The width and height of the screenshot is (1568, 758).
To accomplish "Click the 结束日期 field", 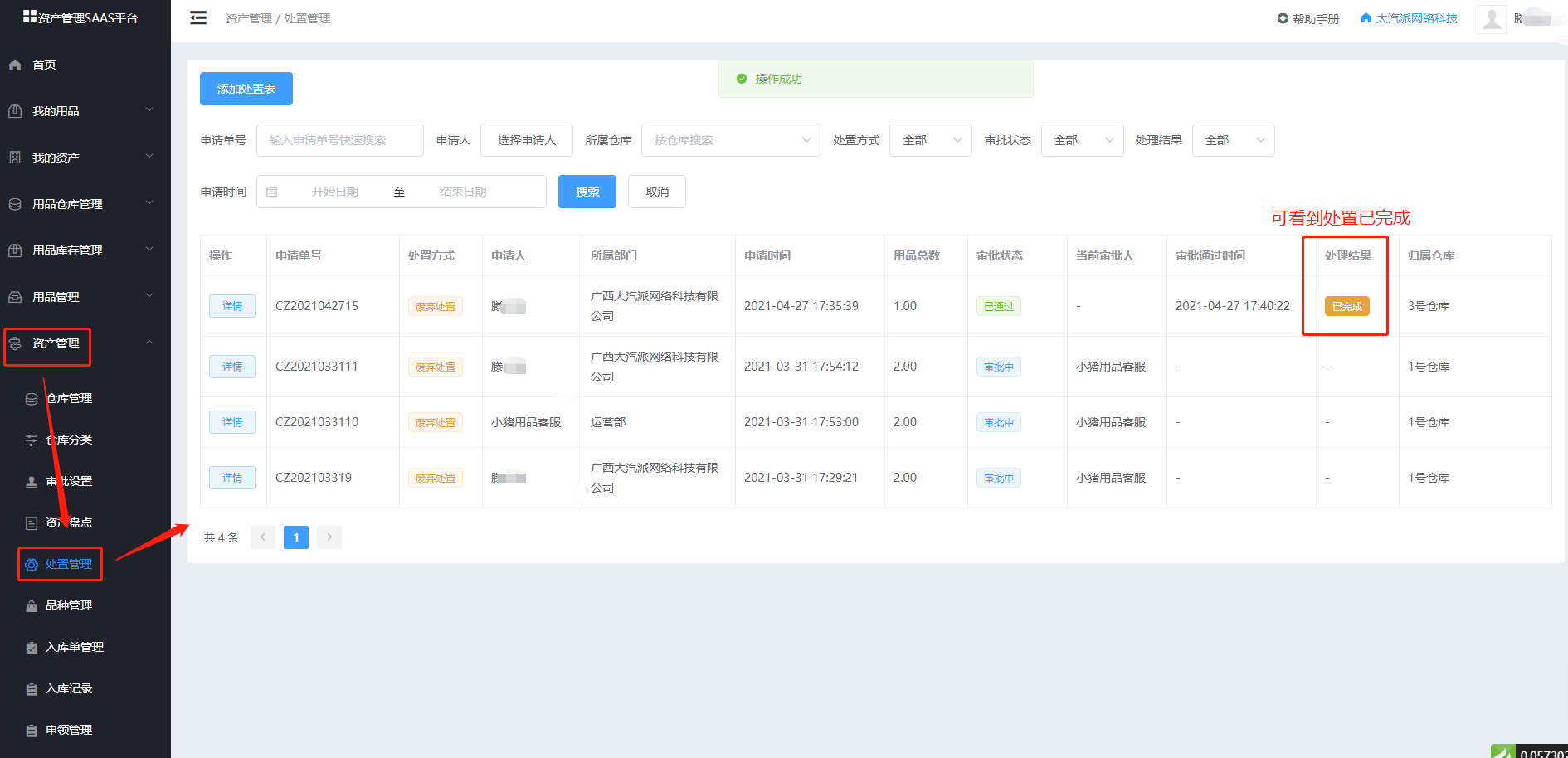I will tap(463, 192).
